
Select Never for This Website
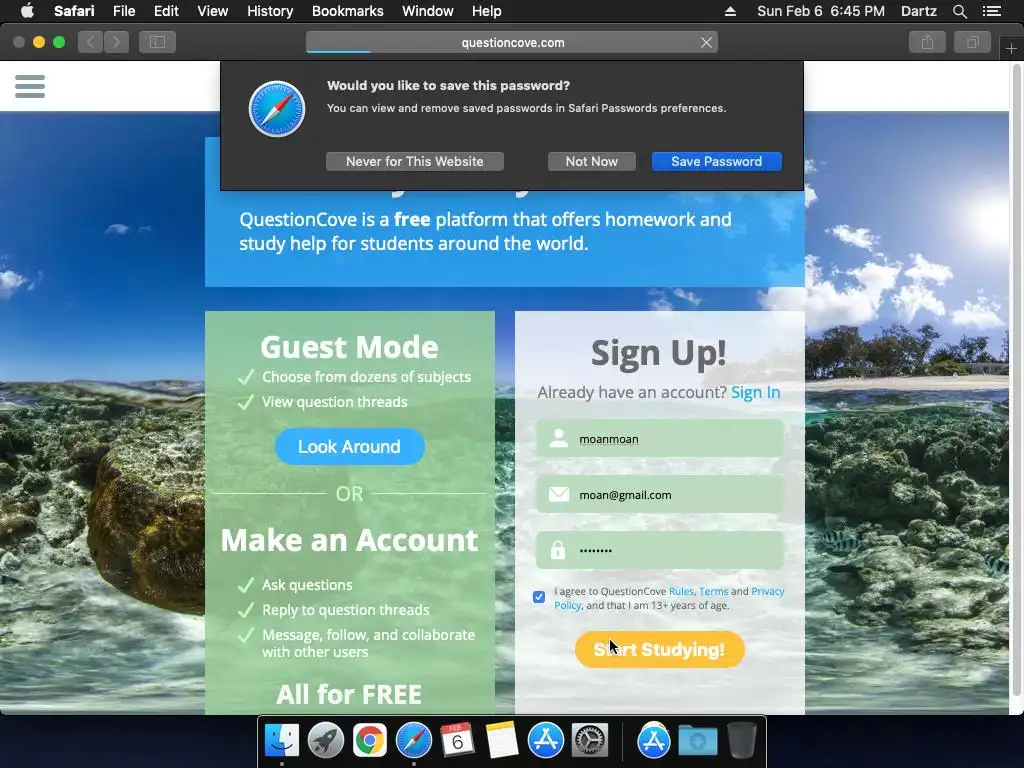point(415,161)
